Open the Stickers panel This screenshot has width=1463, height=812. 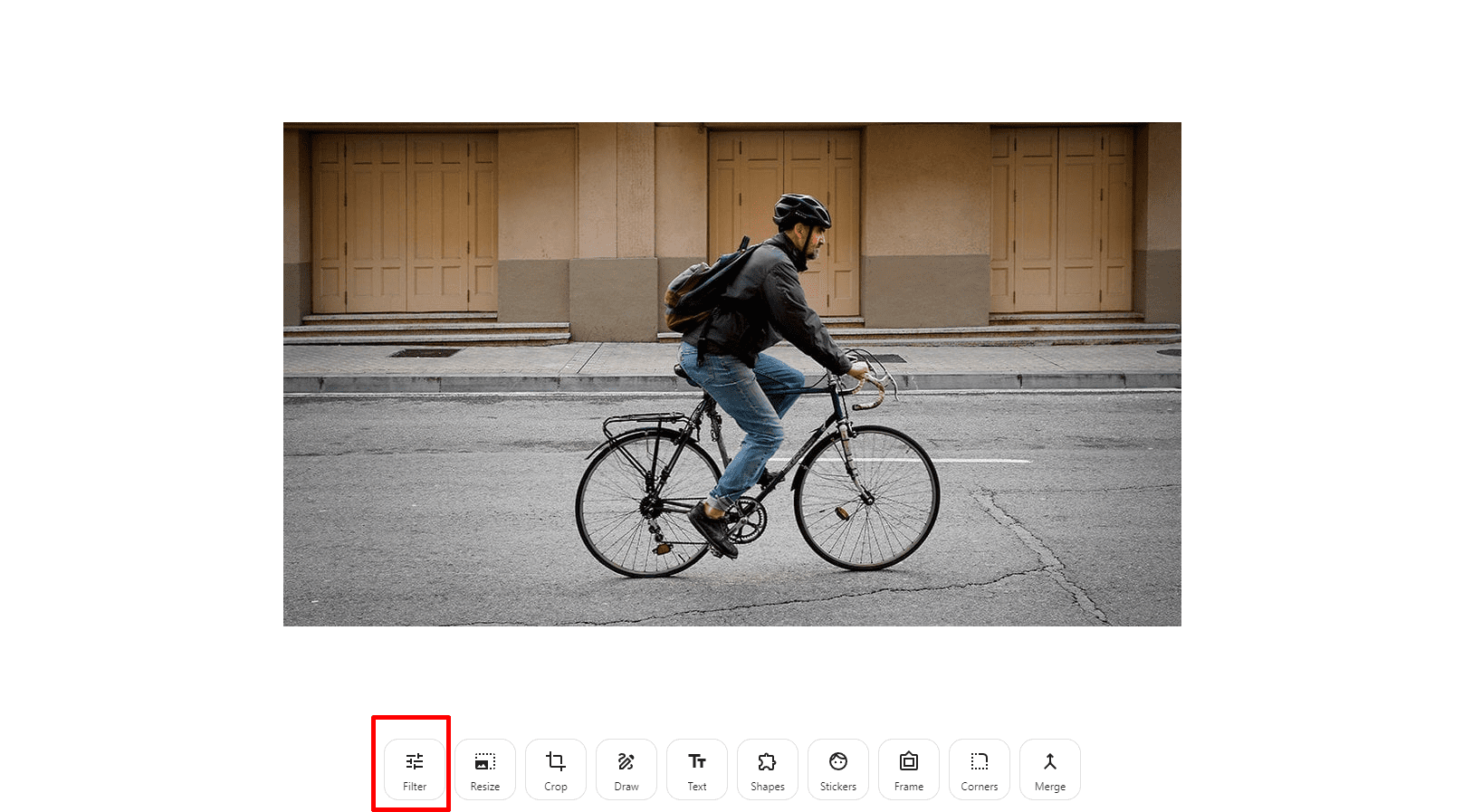coord(838,769)
